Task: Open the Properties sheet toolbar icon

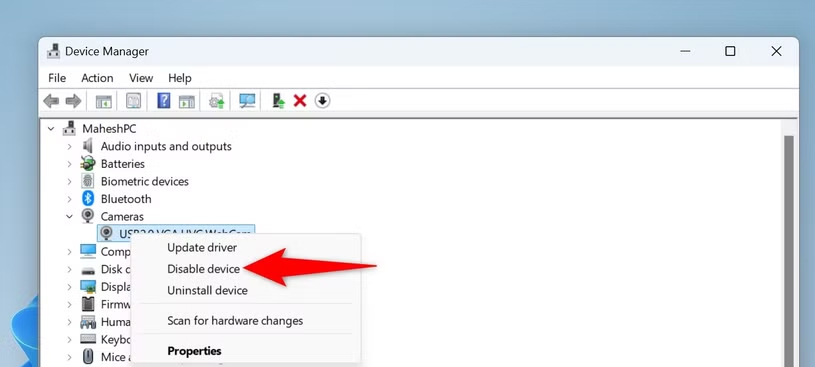Action: point(134,101)
